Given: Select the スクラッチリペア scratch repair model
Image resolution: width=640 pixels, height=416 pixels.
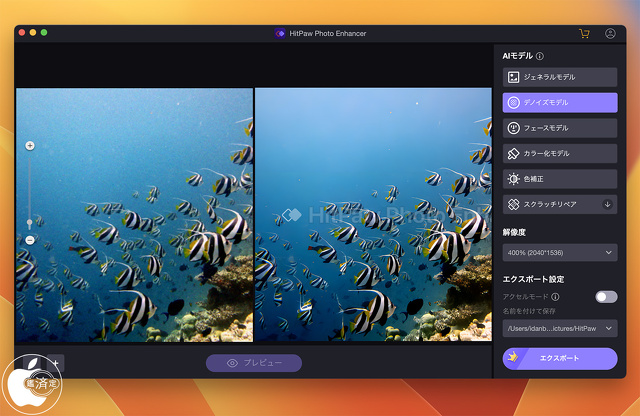Looking at the screenshot, I should point(560,204).
